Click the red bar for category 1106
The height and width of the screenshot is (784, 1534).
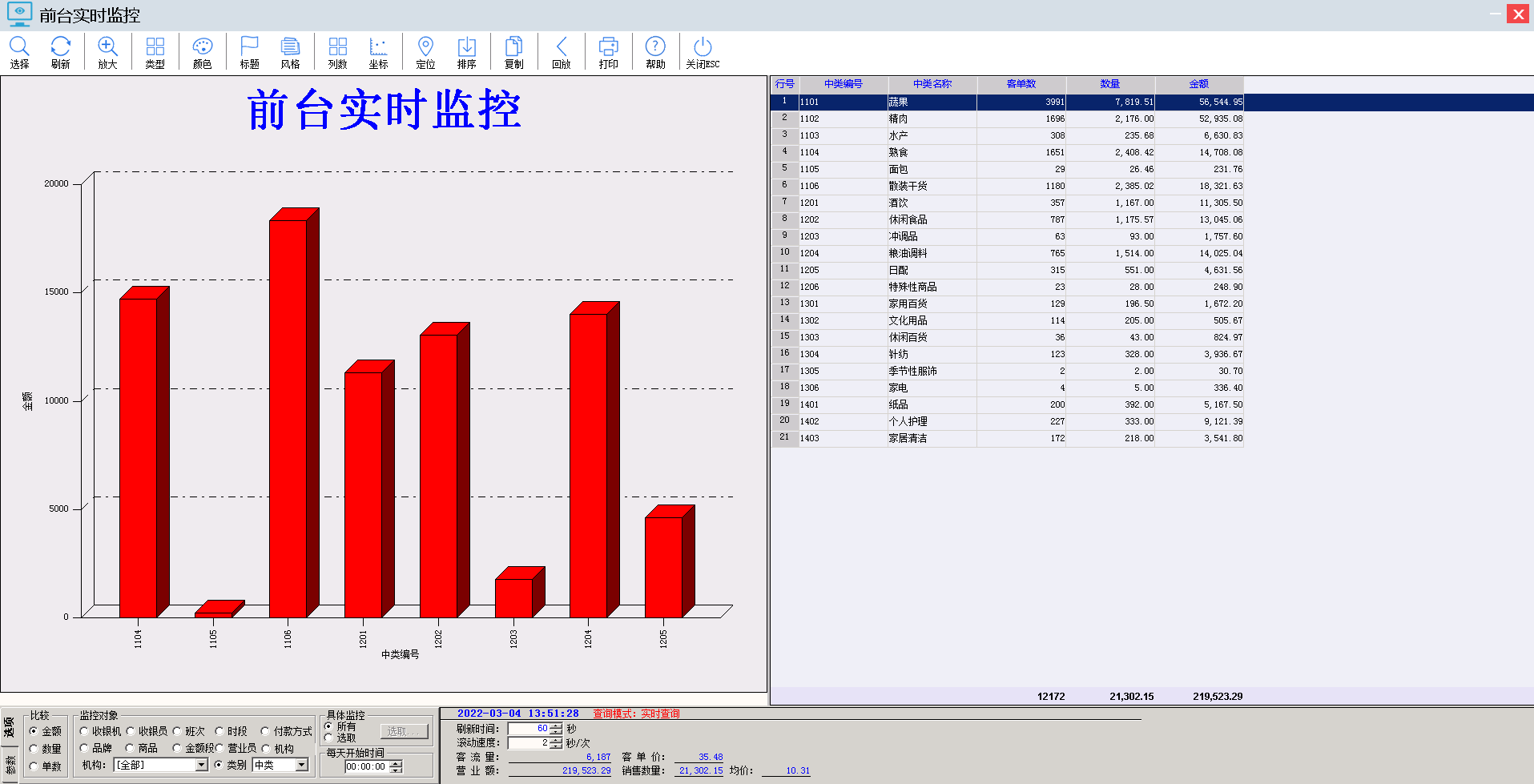(288, 416)
